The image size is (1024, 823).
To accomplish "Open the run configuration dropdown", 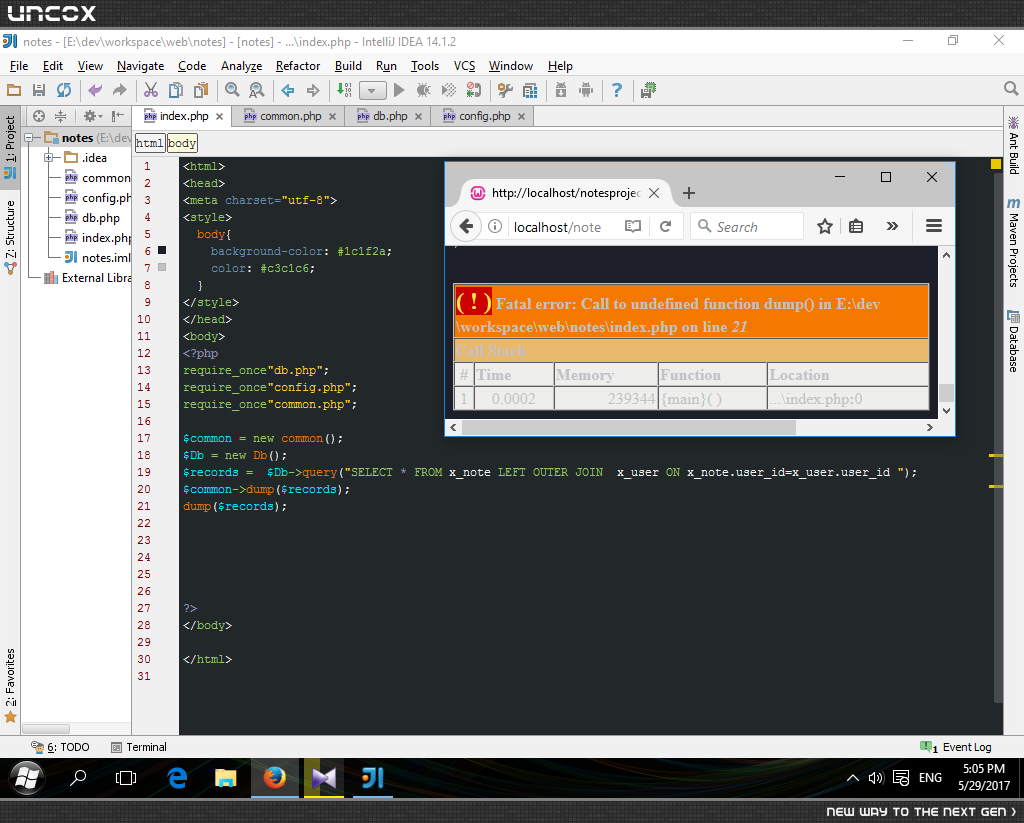I will pos(372,91).
